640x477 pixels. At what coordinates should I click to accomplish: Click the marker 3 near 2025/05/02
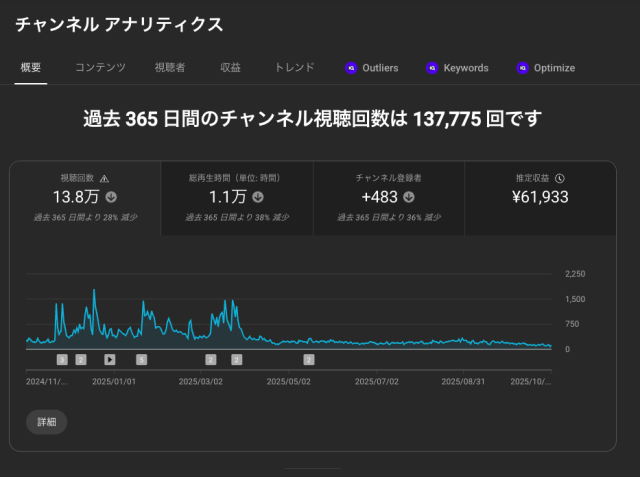coord(309,359)
